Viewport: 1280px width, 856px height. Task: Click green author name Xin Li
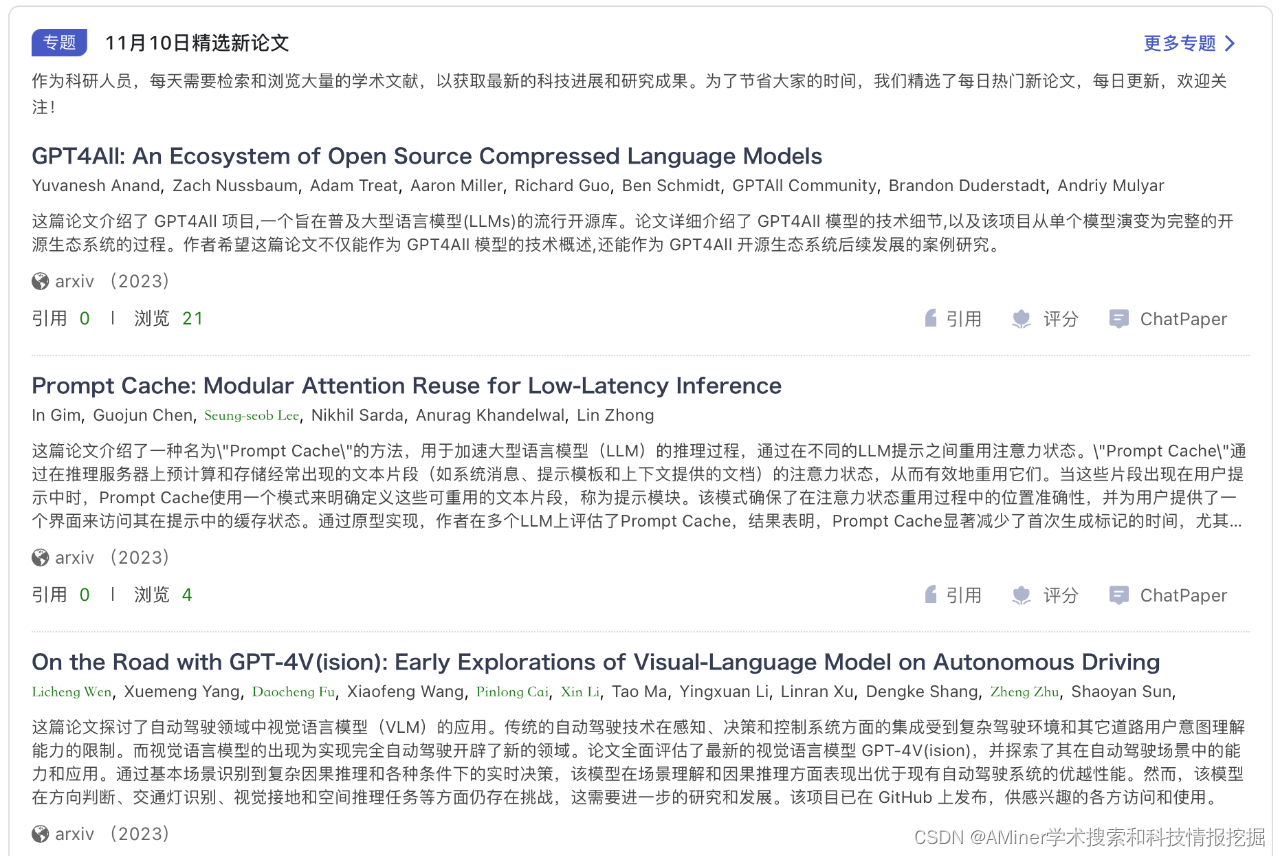coord(580,691)
